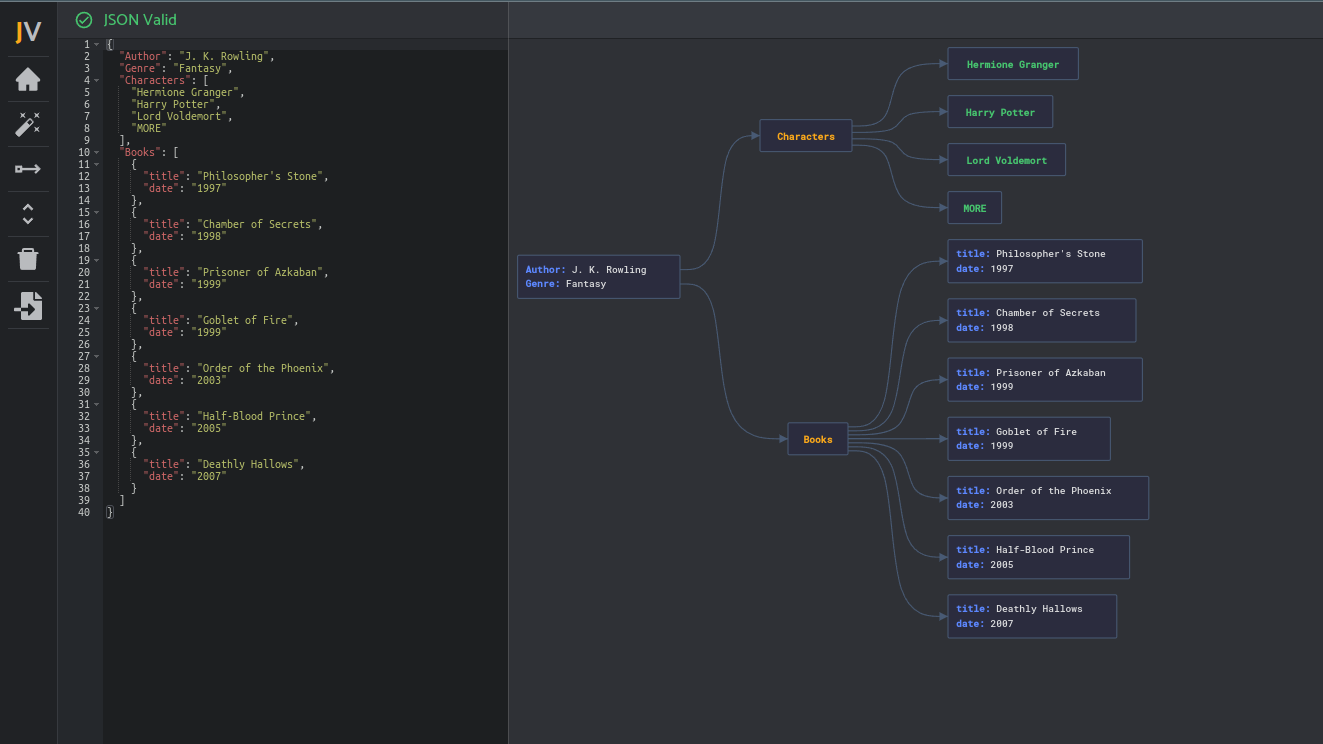Click the MORE graph node
Image resolution: width=1323 pixels, height=744 pixels.
[975, 208]
